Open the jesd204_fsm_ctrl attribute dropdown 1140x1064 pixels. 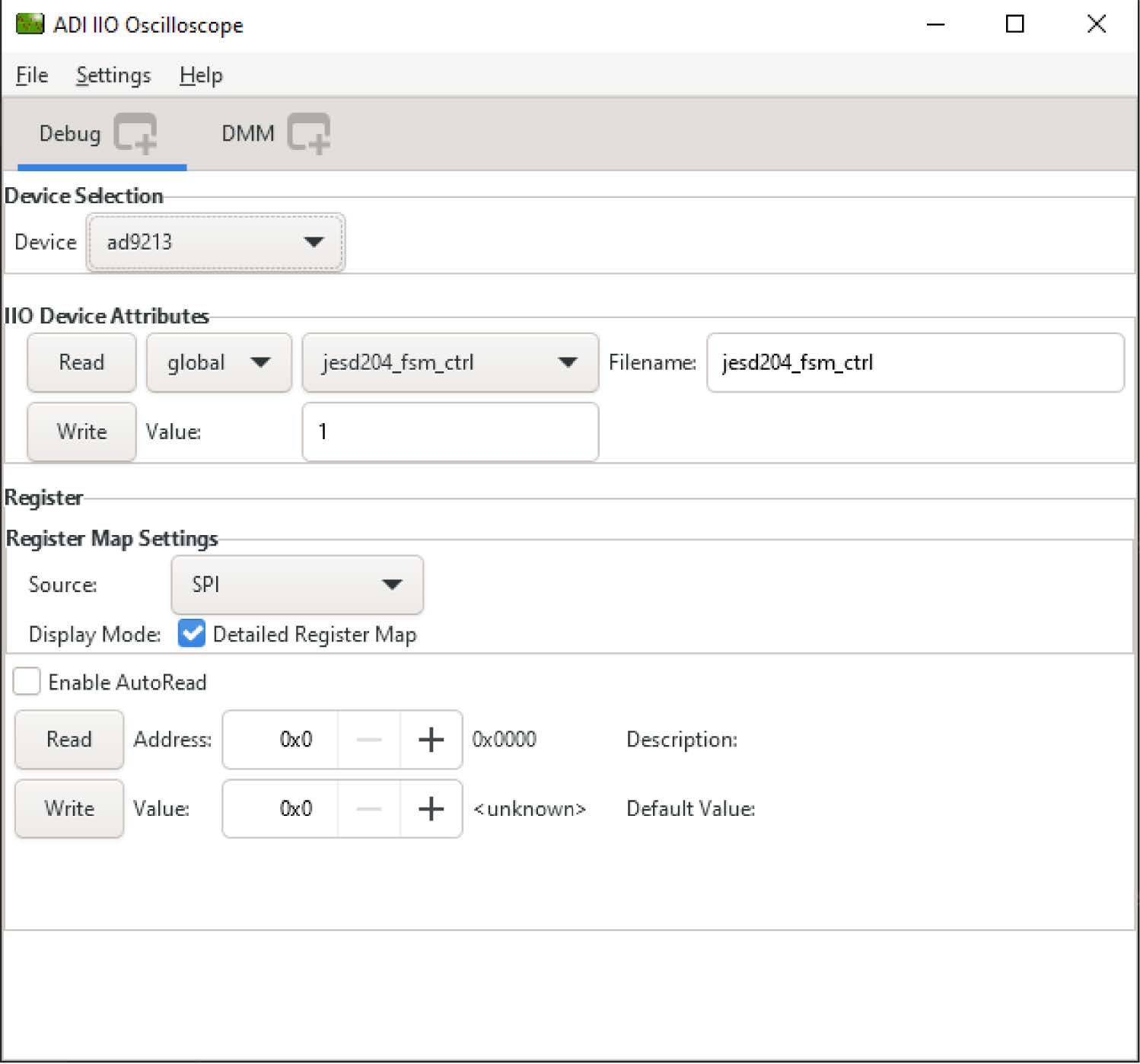click(x=450, y=362)
